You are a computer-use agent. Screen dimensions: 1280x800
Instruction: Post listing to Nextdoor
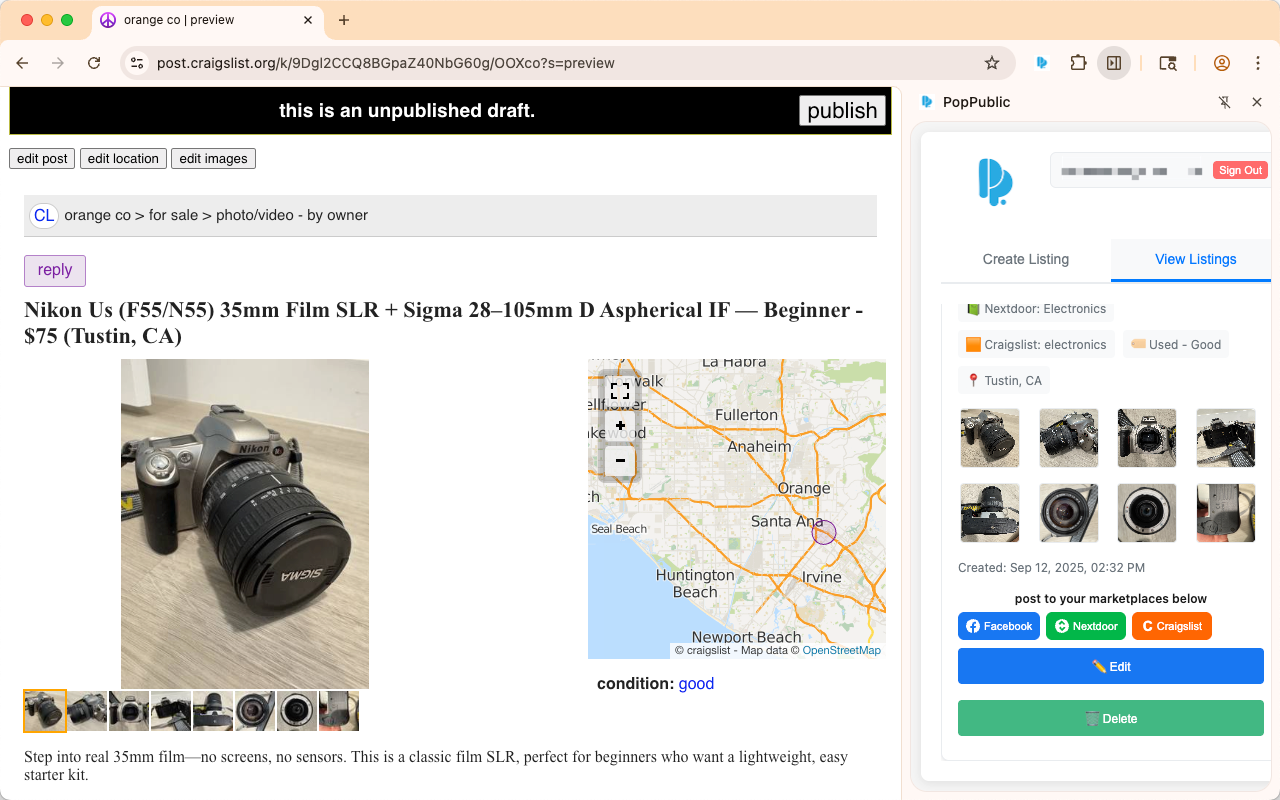(1086, 626)
